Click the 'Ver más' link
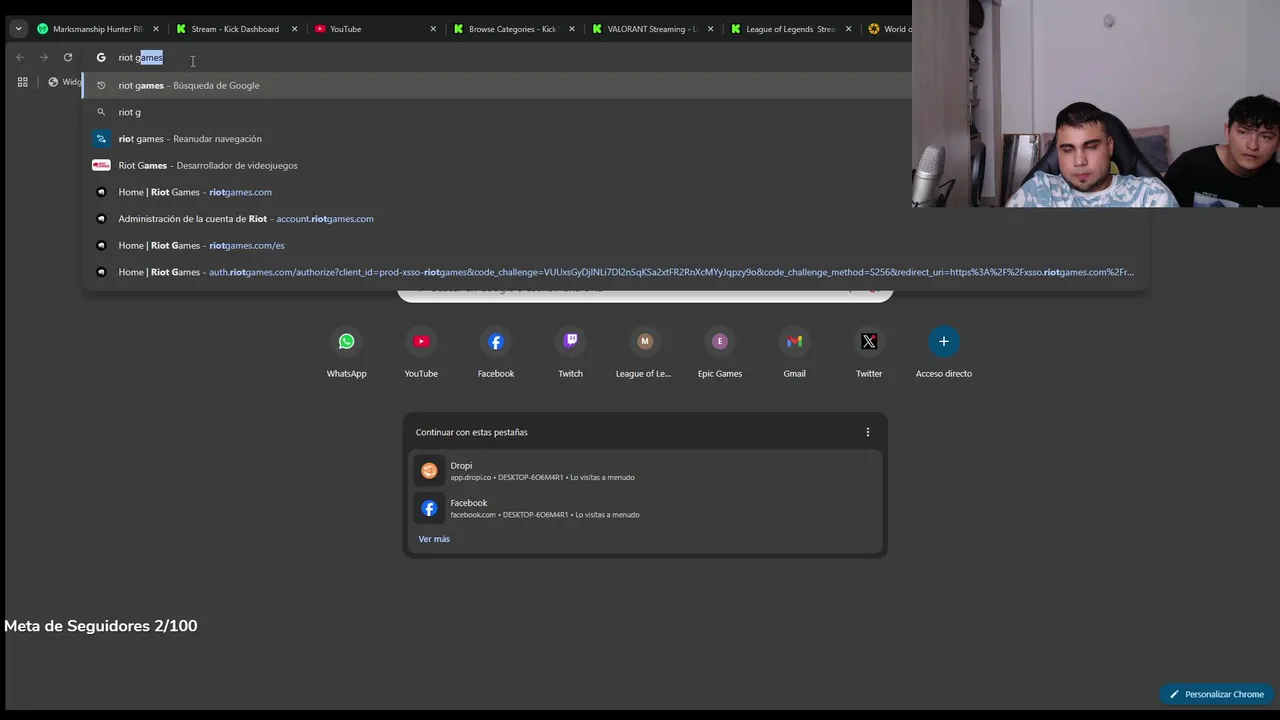 [434, 539]
